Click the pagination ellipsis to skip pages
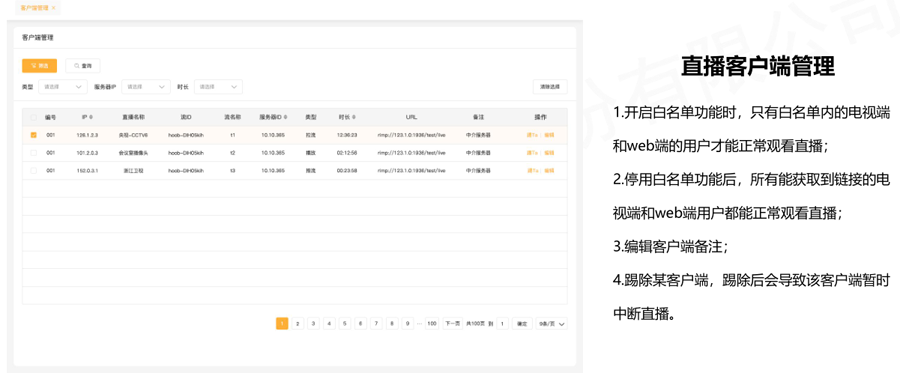This screenshot has width=900, height=382. coord(420,323)
